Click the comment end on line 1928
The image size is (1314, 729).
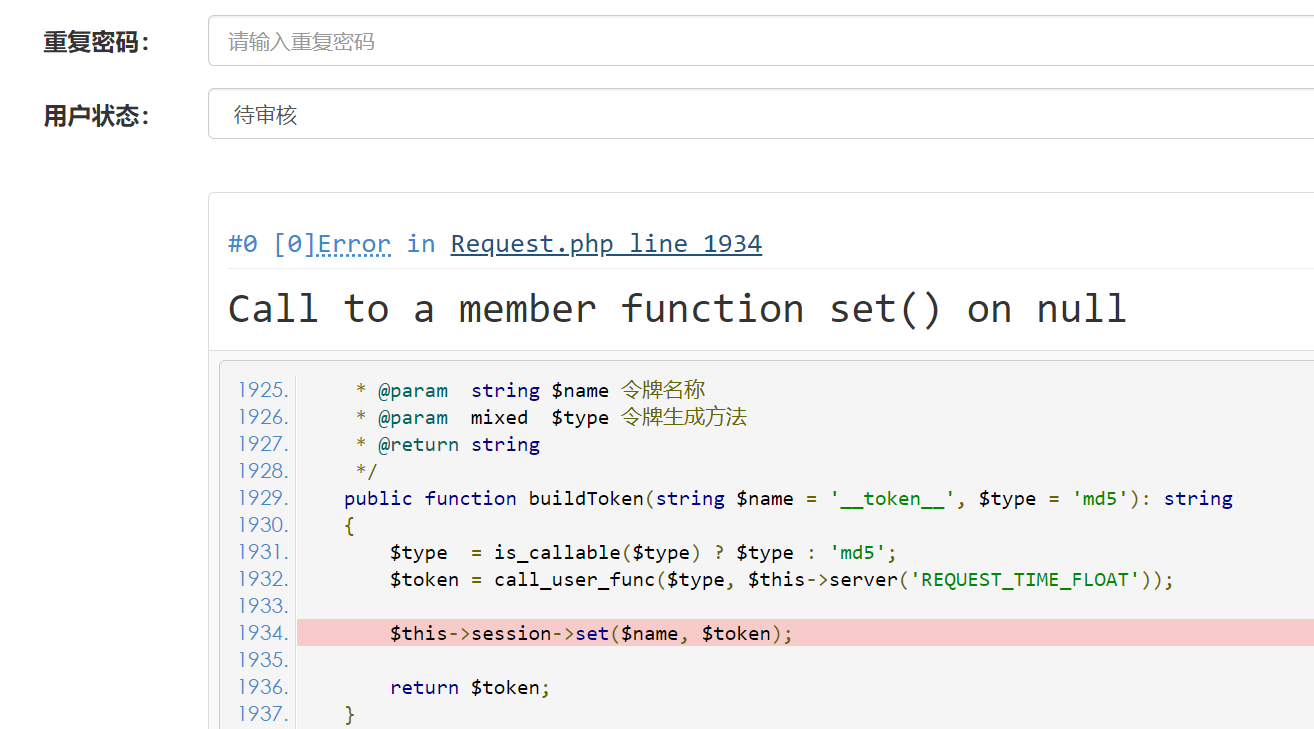367,471
